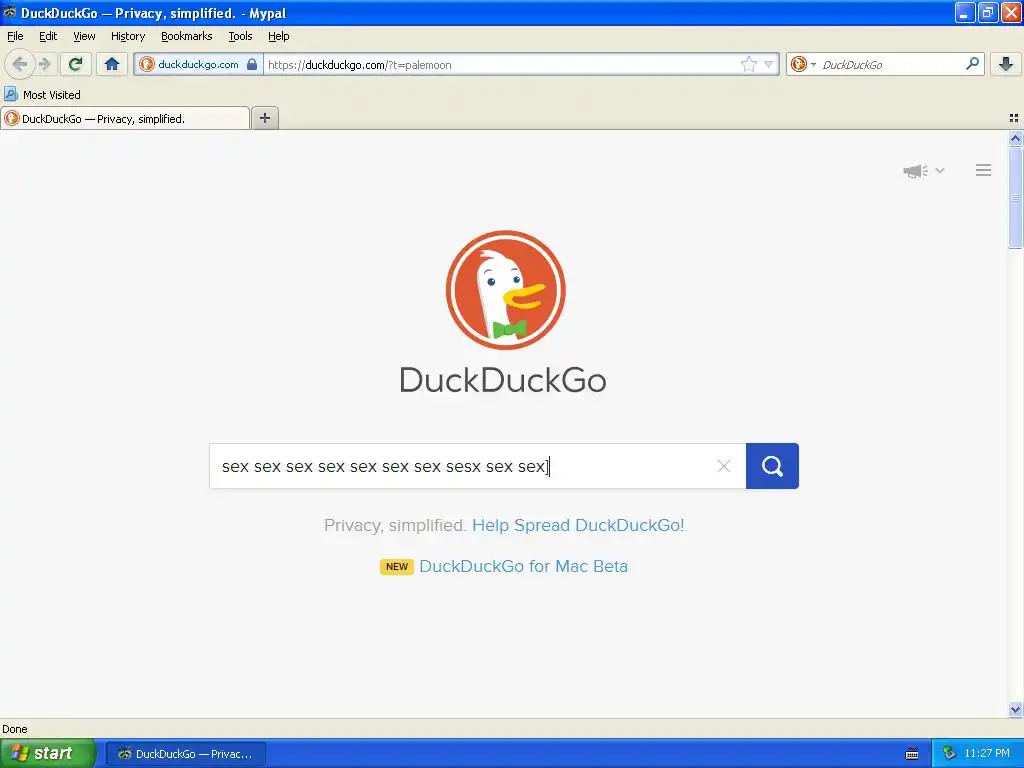
Task: Click the toolbar search magnifier icon
Action: 972,64
